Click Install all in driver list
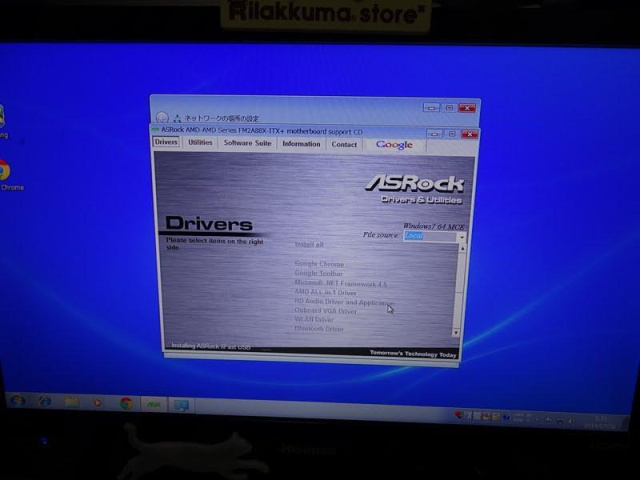The width and height of the screenshot is (640, 480). 309,244
